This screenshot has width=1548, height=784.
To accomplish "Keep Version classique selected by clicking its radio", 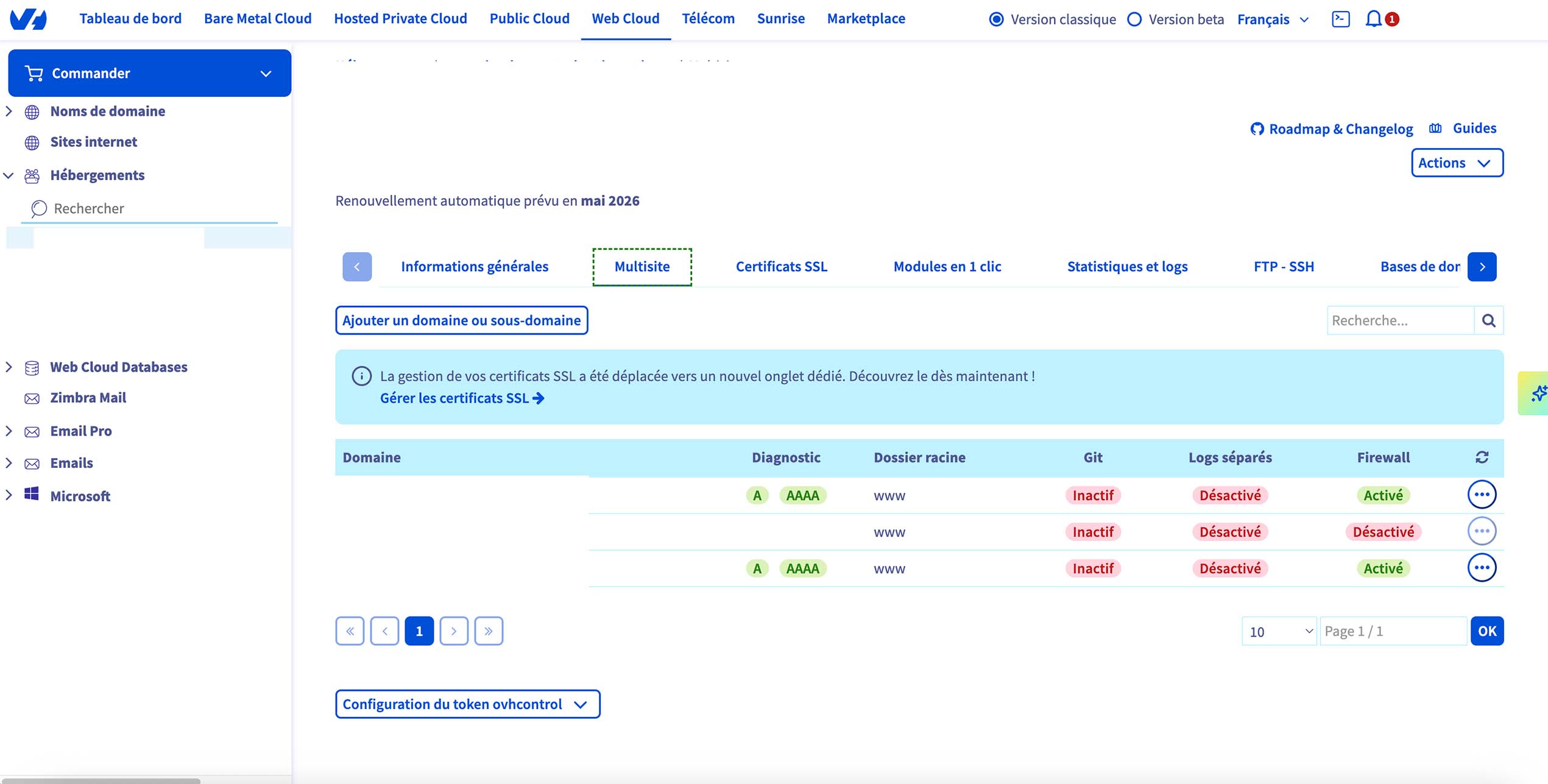I will (x=996, y=19).
